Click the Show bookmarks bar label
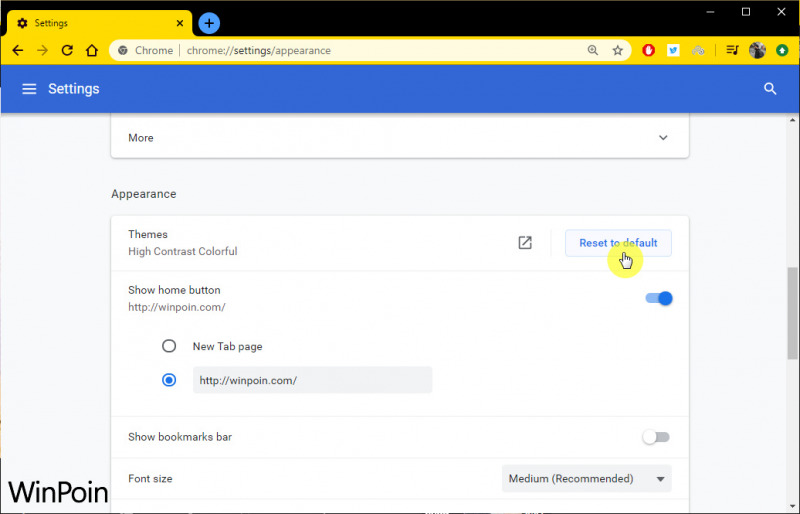The height and width of the screenshot is (514, 800). [180, 437]
